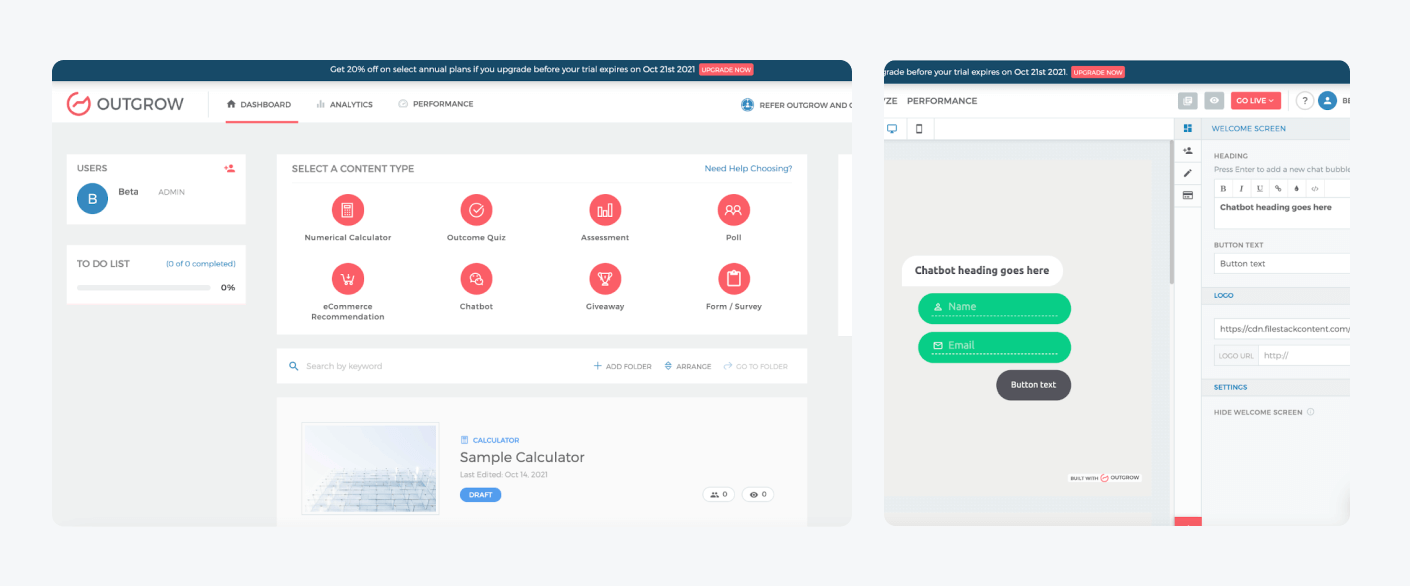Screen dimensions: 1410x586
Task: Click the preview vertical scrollbar
Action: (x=1171, y=213)
